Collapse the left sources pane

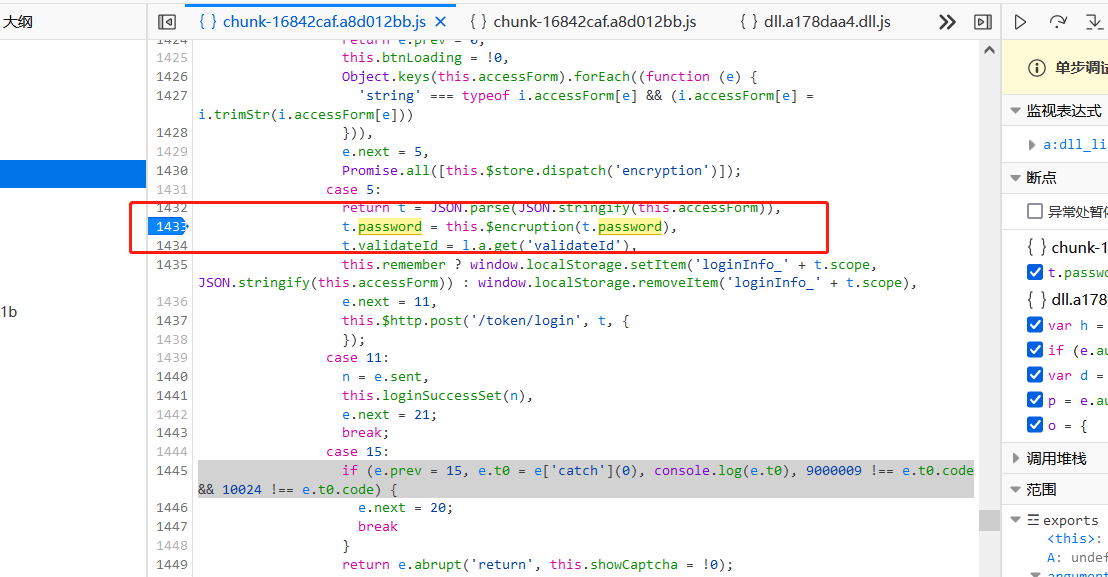167,21
